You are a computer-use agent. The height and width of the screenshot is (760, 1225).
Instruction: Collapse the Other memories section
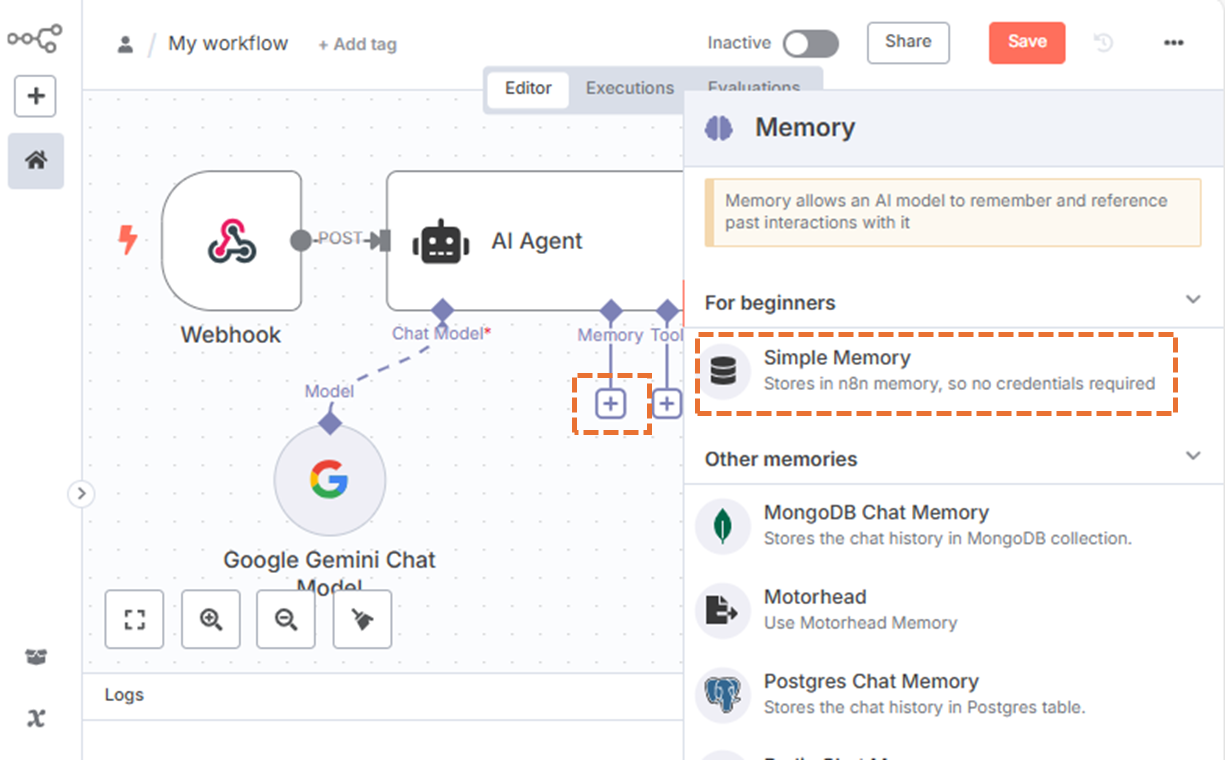(1192, 456)
